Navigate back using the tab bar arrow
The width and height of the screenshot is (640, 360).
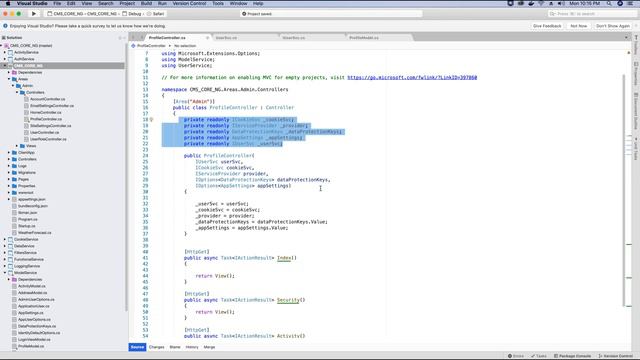(134, 38)
